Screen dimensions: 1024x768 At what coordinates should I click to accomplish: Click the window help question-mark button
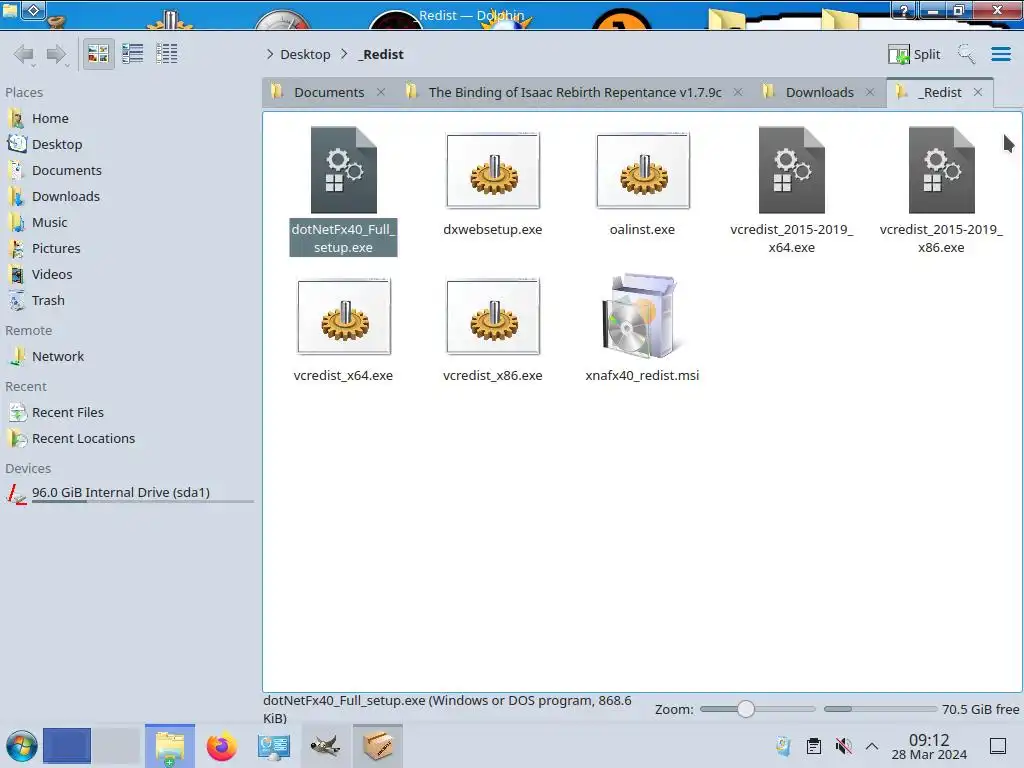[904, 10]
